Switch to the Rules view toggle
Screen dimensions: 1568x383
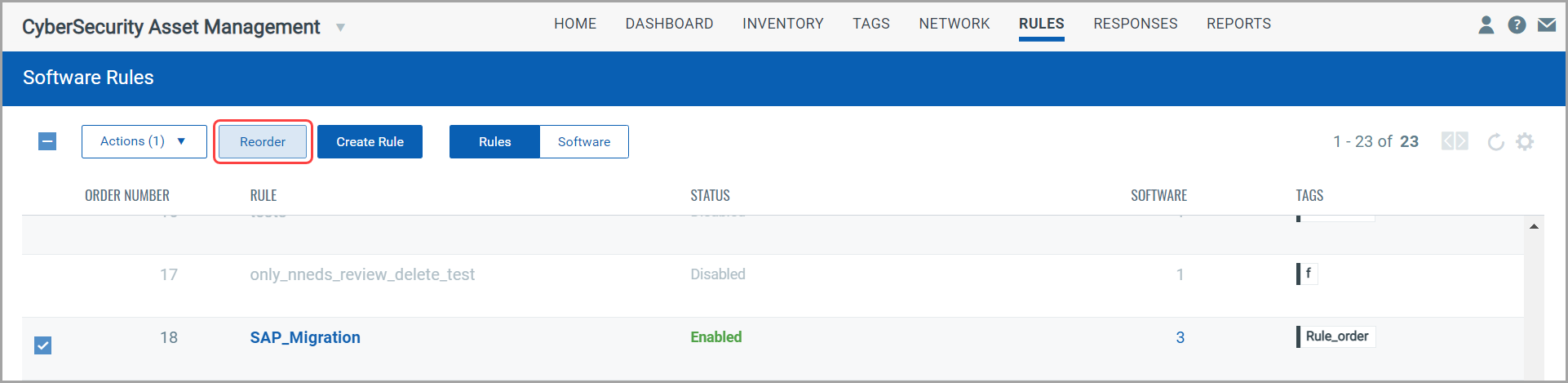pos(494,141)
